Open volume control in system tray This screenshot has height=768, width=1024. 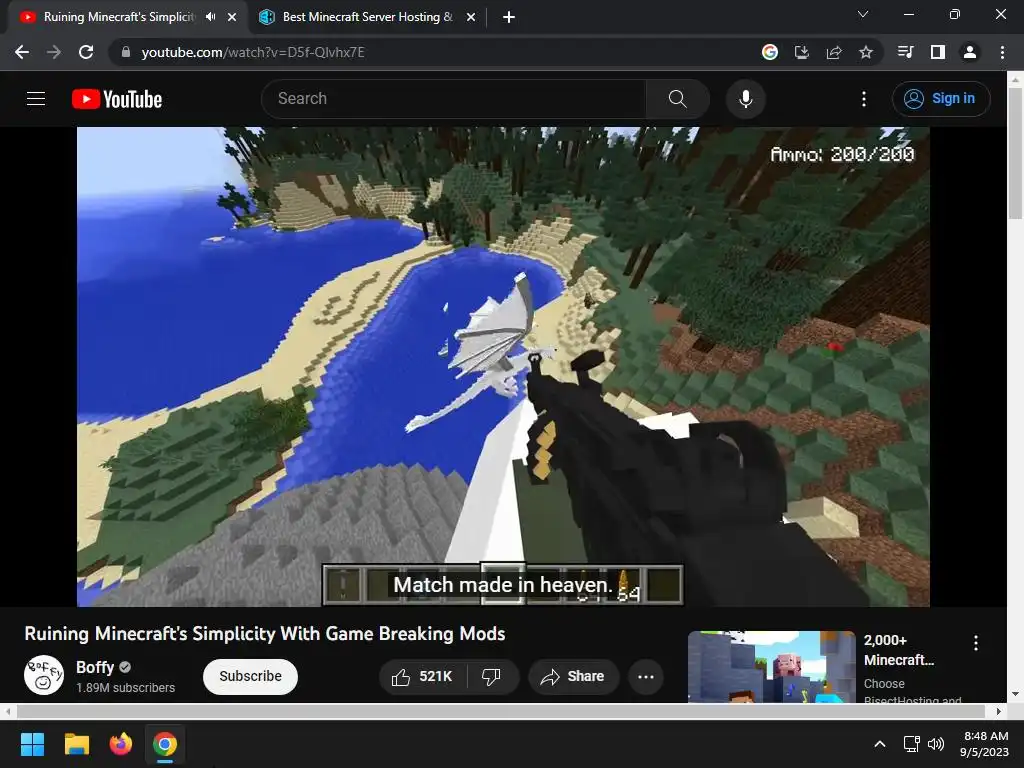936,744
